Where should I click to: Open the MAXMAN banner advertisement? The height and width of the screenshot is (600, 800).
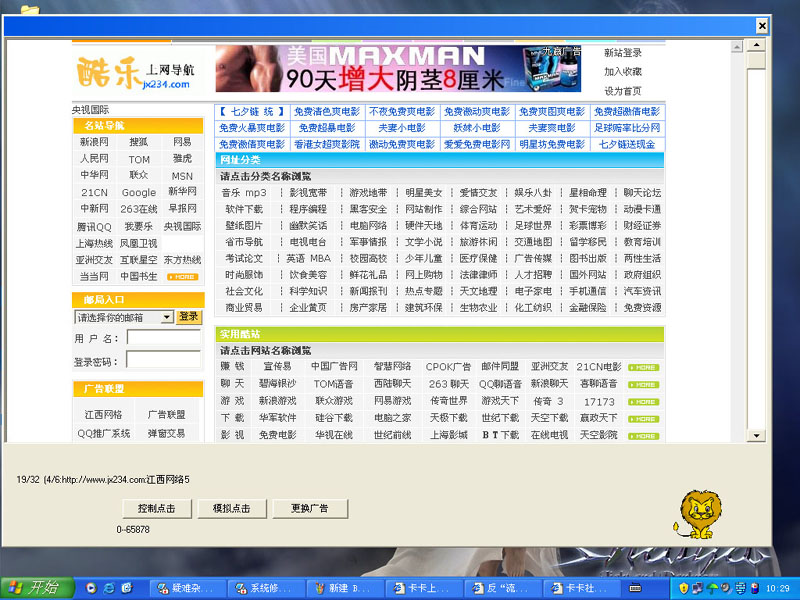pos(398,68)
